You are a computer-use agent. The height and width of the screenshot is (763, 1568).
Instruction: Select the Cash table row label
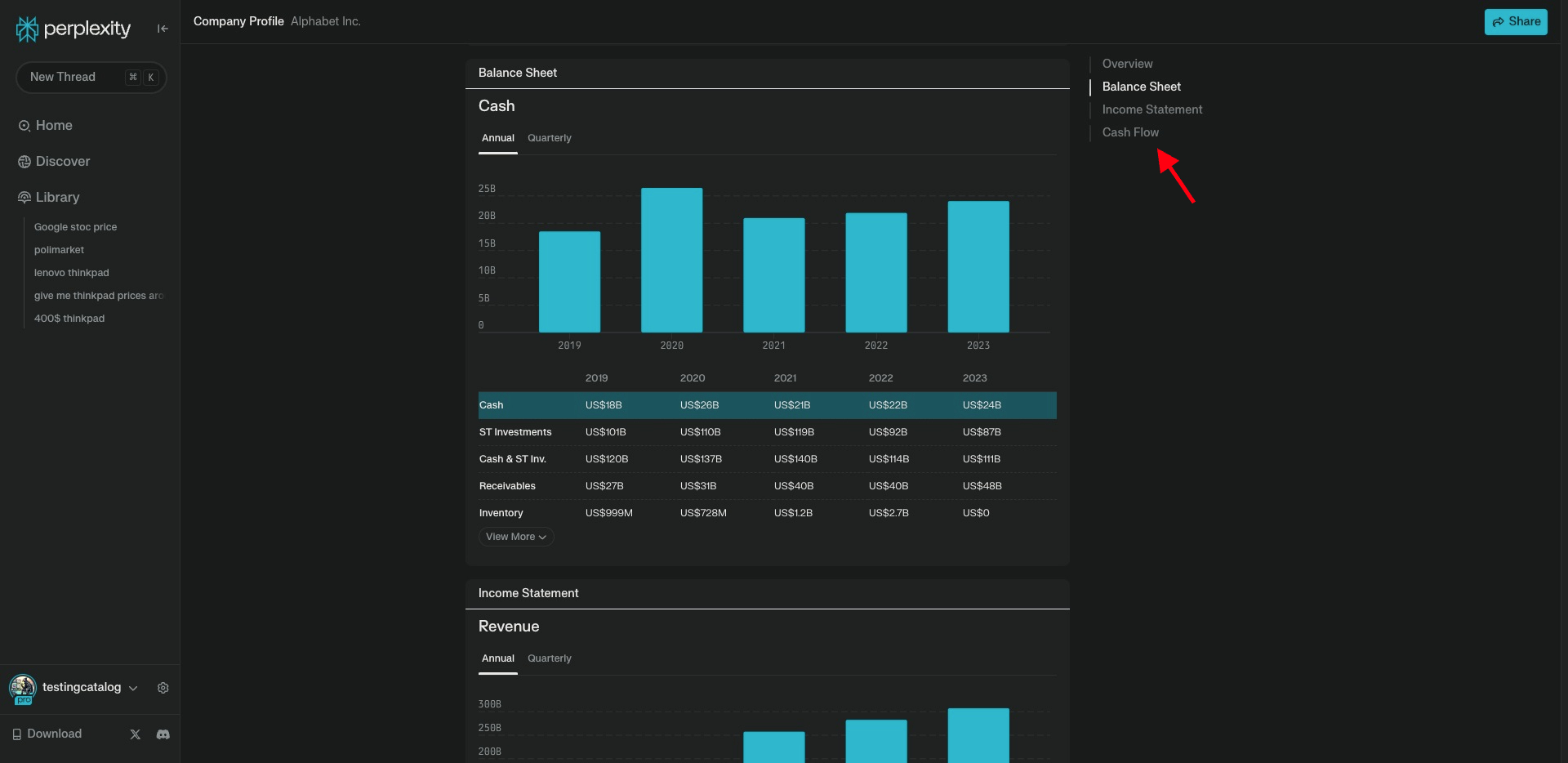pyautogui.click(x=492, y=405)
